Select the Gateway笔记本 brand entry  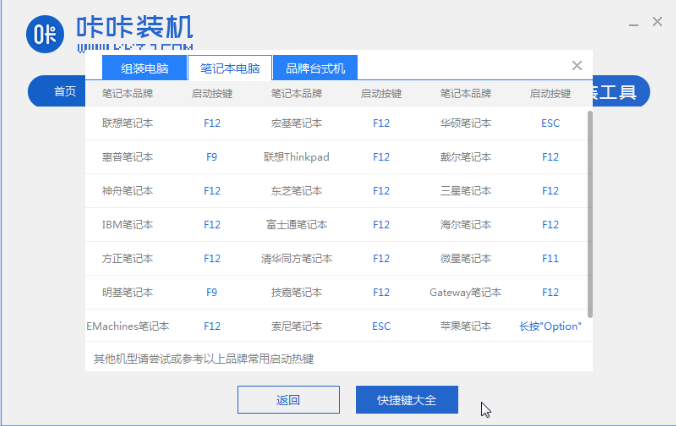465,292
